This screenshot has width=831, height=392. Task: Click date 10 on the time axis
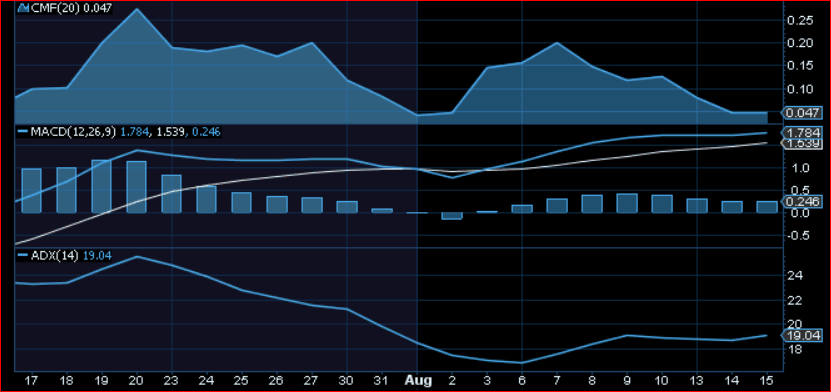[x=662, y=380]
